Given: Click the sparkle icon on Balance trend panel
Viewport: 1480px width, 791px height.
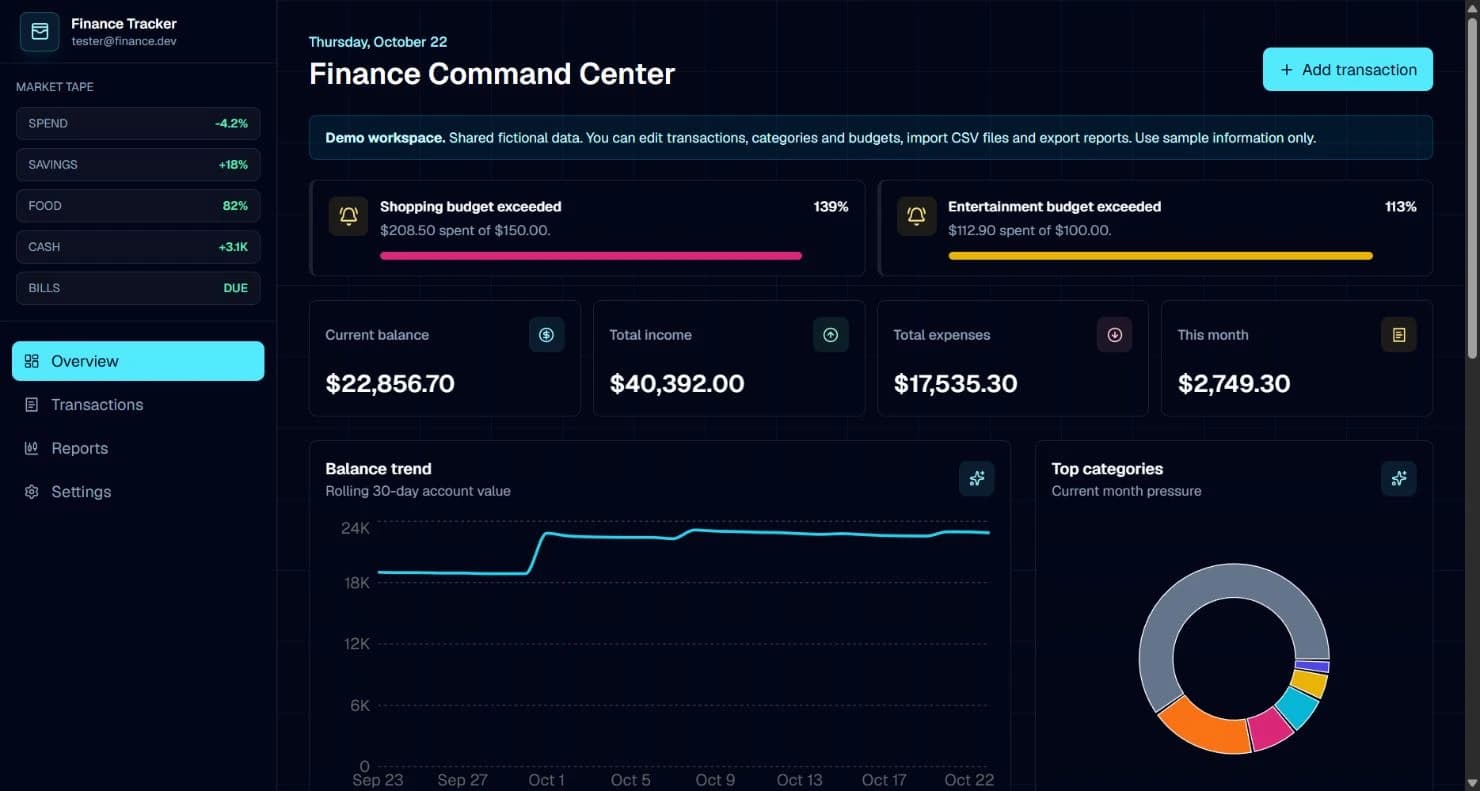Looking at the screenshot, I should (x=976, y=478).
